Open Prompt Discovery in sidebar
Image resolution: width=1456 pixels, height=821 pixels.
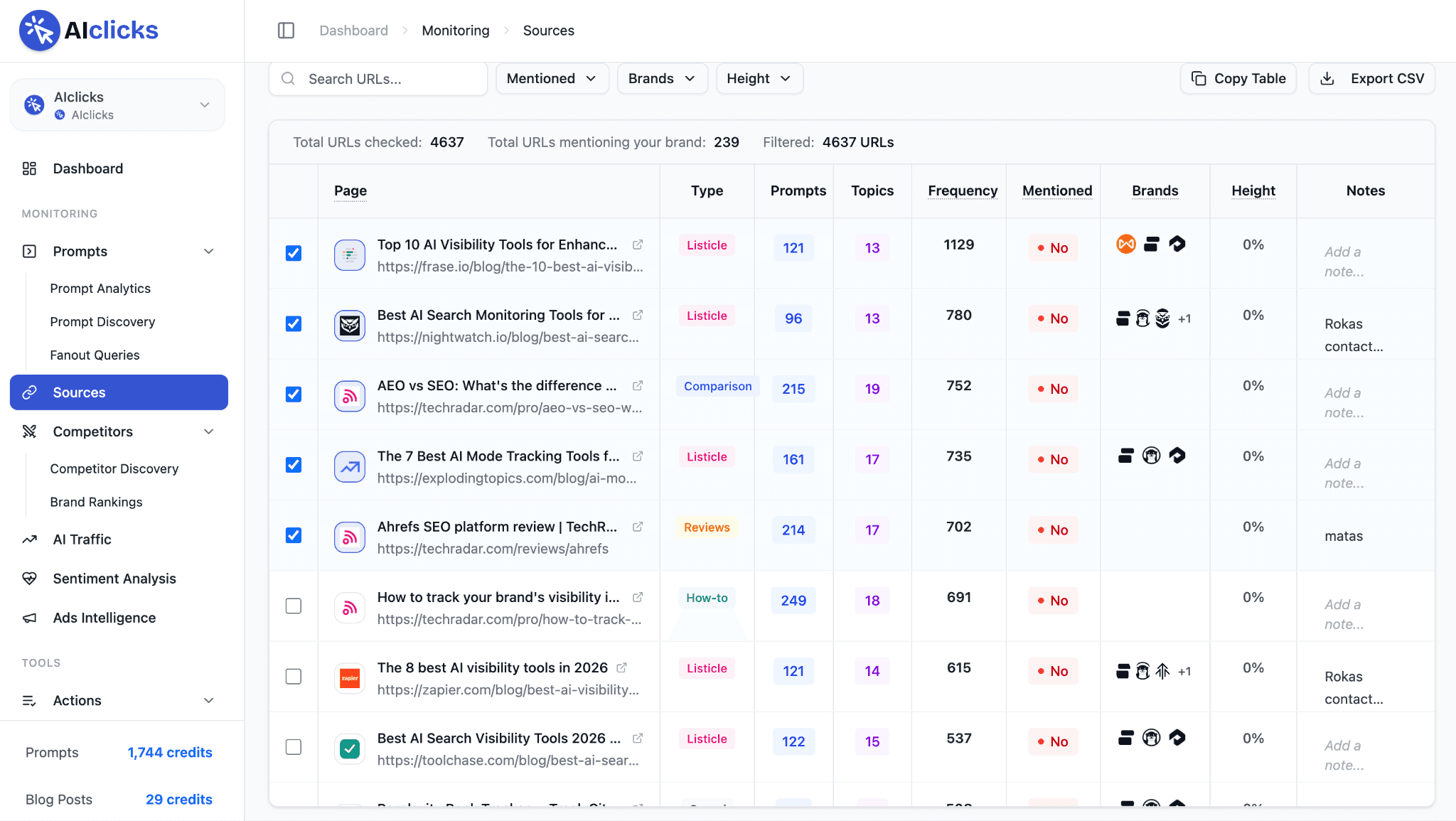click(102, 321)
